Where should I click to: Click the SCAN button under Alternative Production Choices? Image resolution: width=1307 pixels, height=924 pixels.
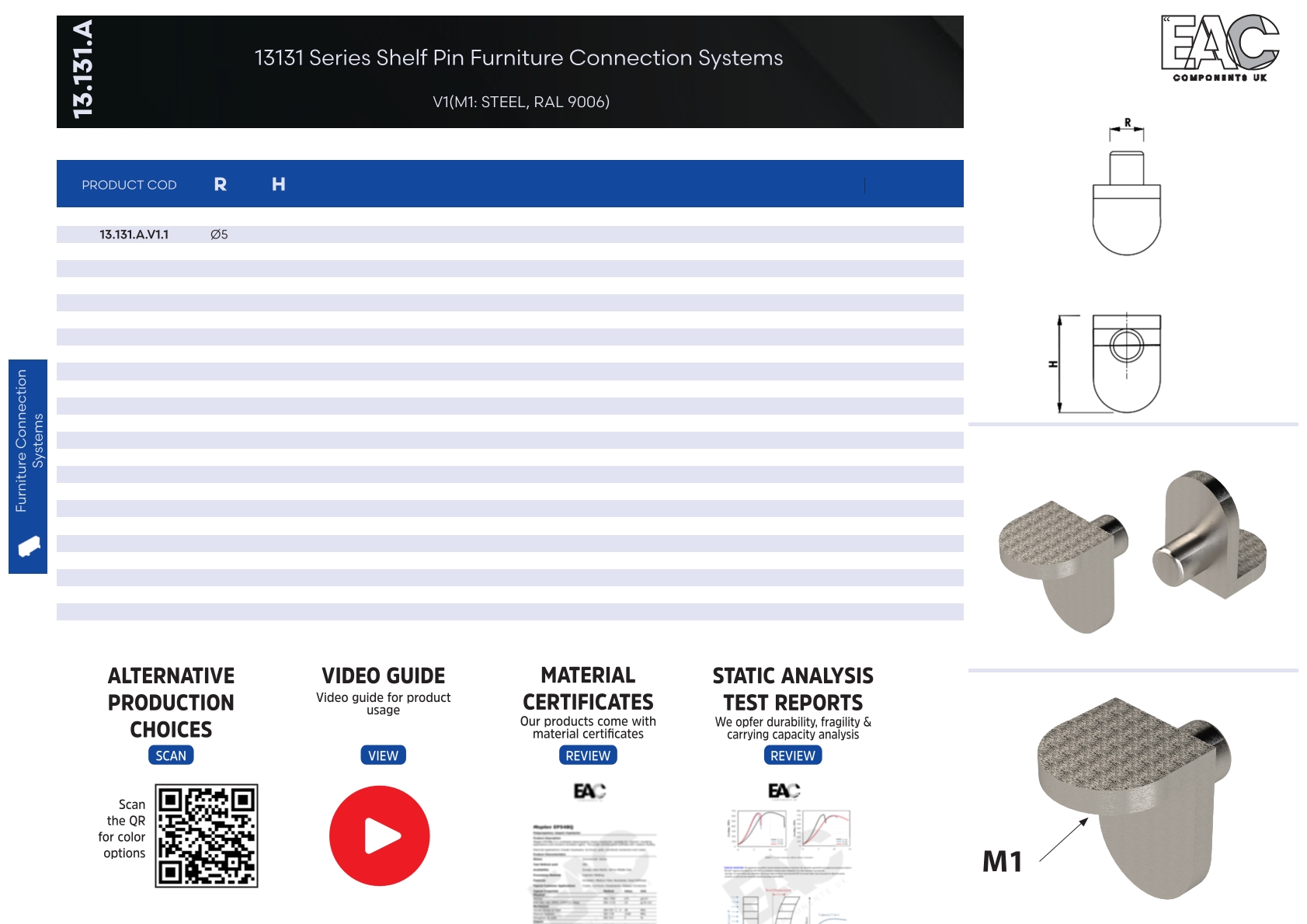tap(171, 756)
